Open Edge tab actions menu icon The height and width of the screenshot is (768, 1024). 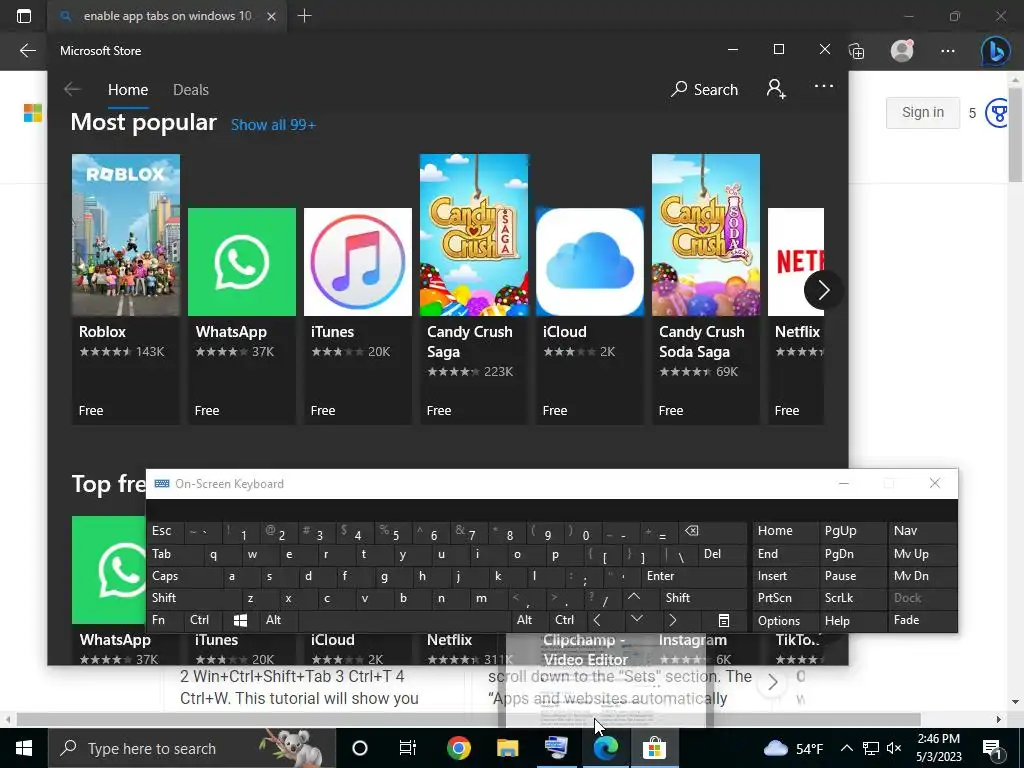coord(24,16)
